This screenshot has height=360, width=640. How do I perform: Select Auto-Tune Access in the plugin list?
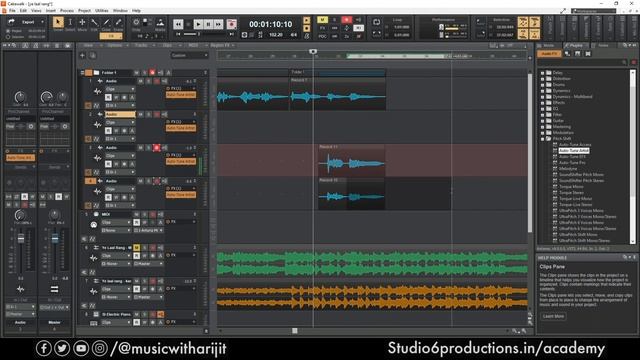click(x=575, y=144)
